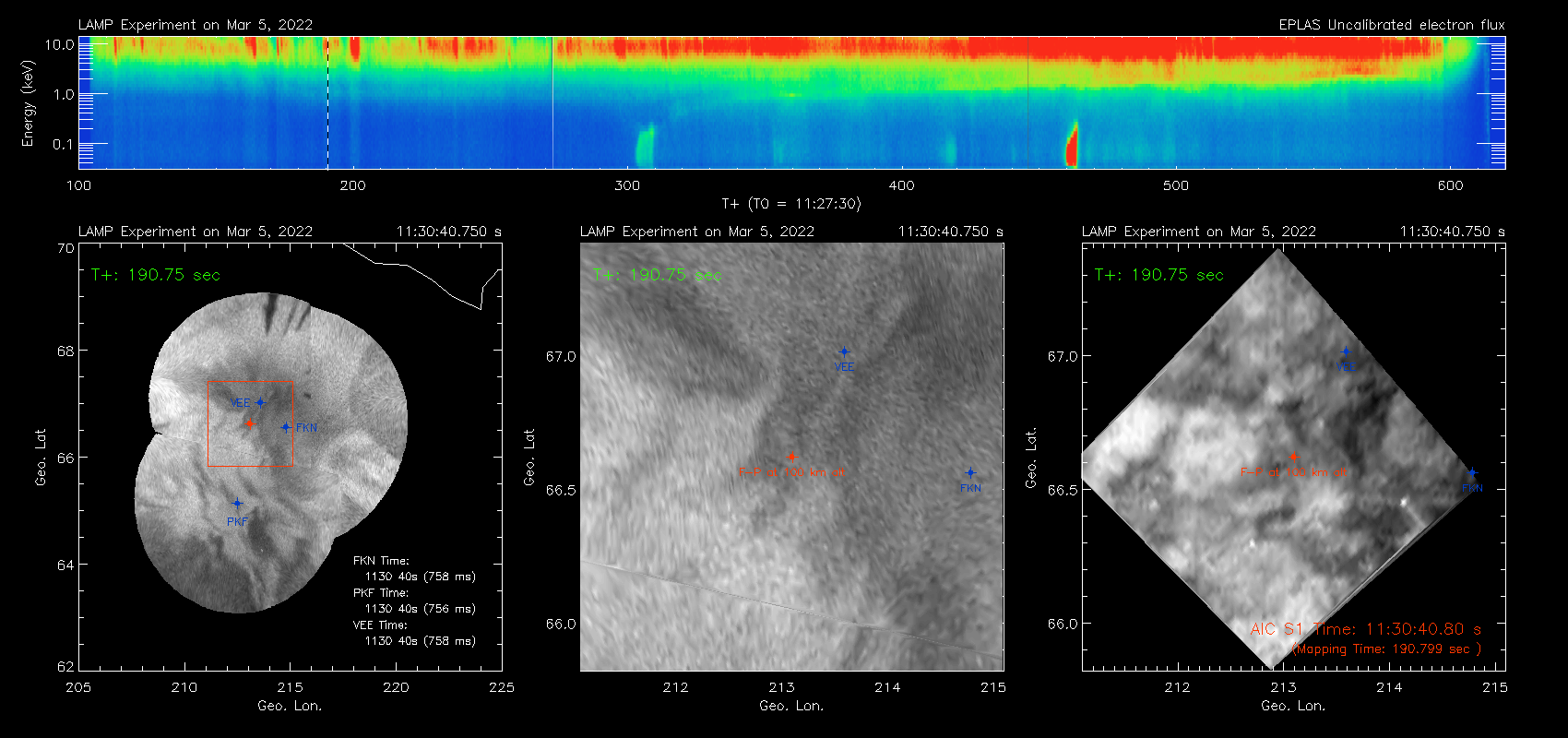Select the PKF station marker in left all-sky map

[x=237, y=503]
